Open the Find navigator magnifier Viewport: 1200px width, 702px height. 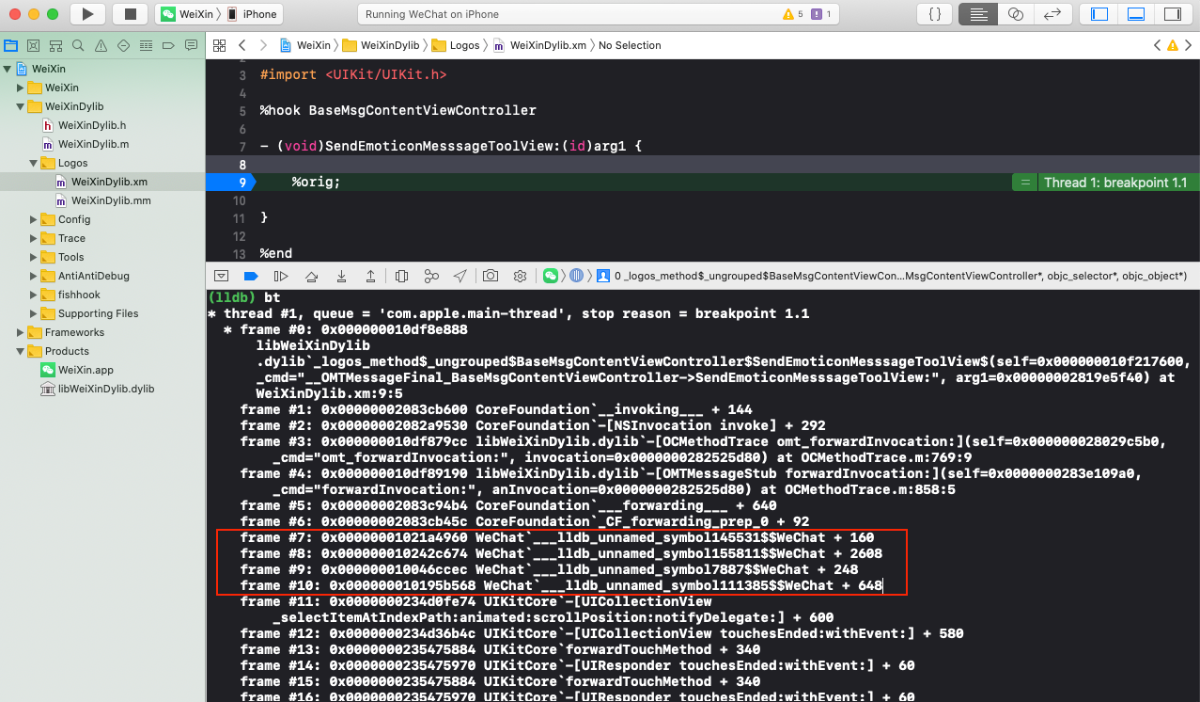(x=79, y=46)
